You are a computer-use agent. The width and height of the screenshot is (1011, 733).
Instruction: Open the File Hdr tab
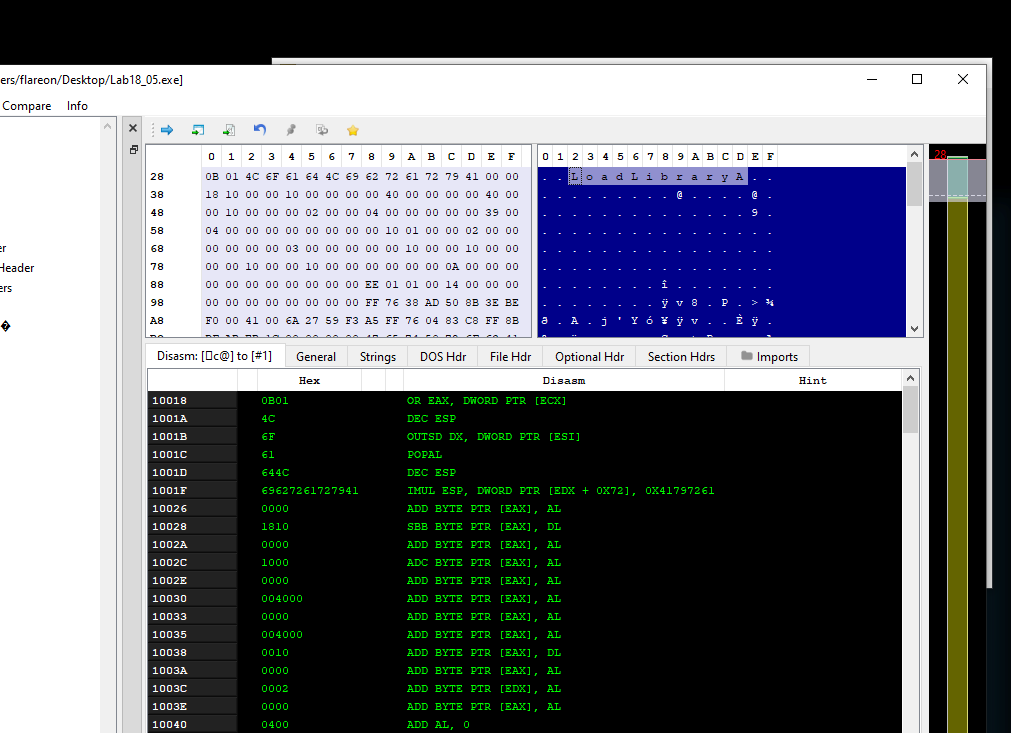[510, 357]
